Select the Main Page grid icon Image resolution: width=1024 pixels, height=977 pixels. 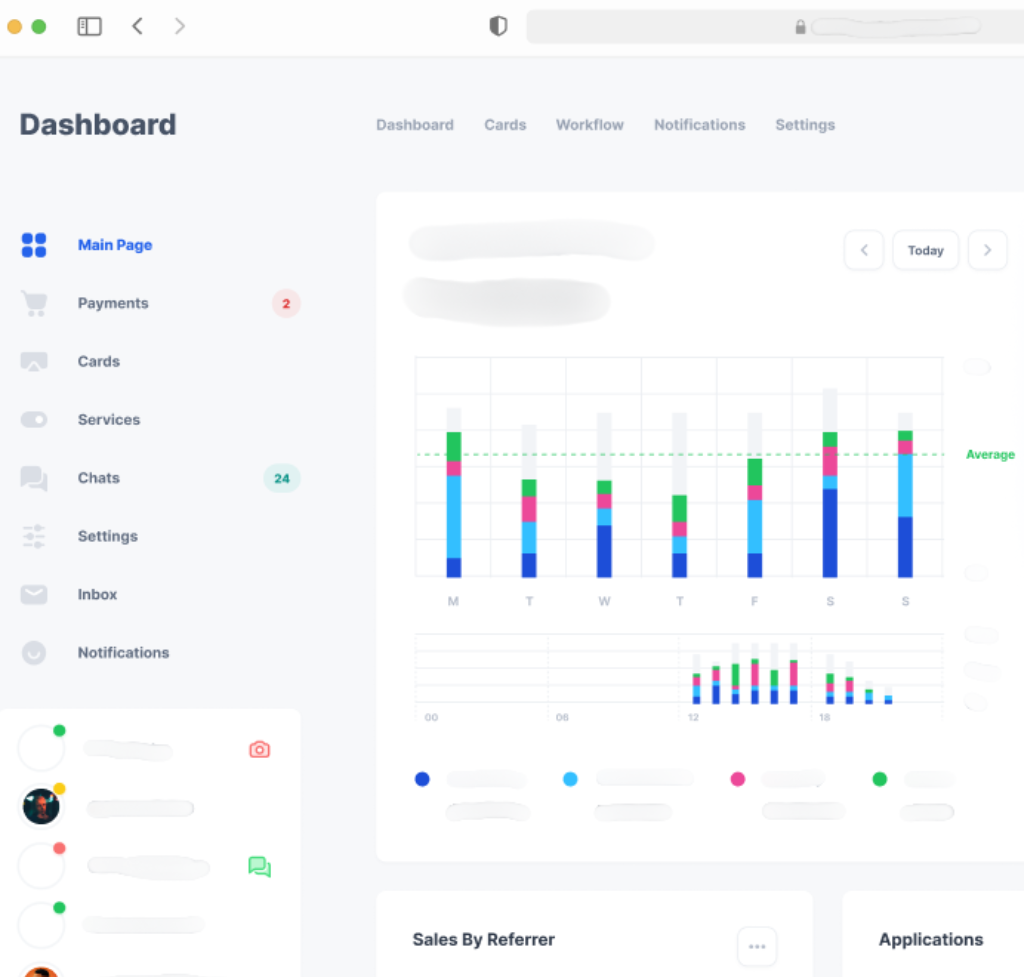coord(32,245)
